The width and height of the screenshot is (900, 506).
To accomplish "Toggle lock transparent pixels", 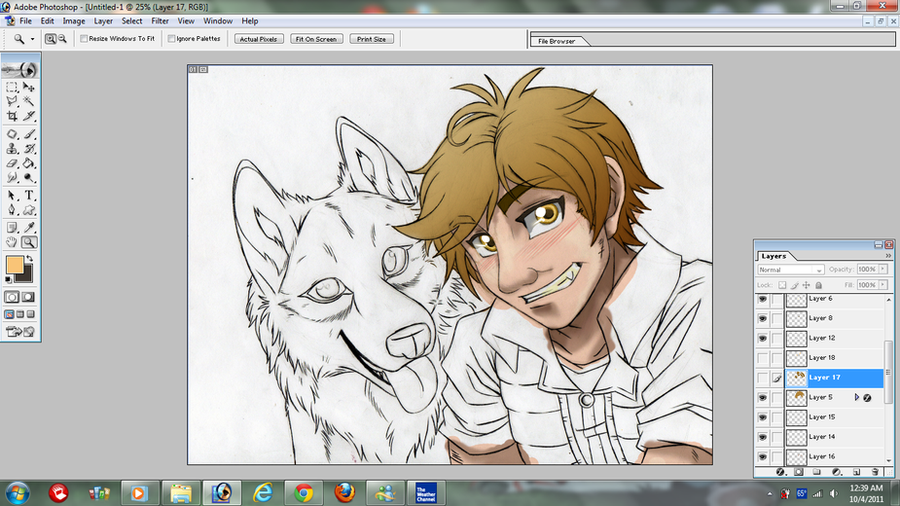I will click(x=782, y=285).
